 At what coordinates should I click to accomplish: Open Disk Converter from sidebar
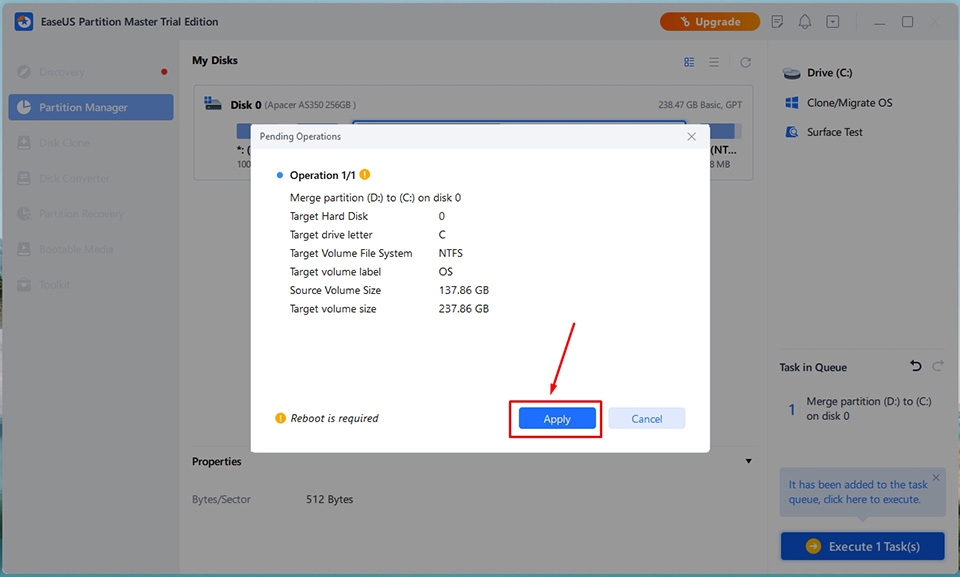click(91, 178)
